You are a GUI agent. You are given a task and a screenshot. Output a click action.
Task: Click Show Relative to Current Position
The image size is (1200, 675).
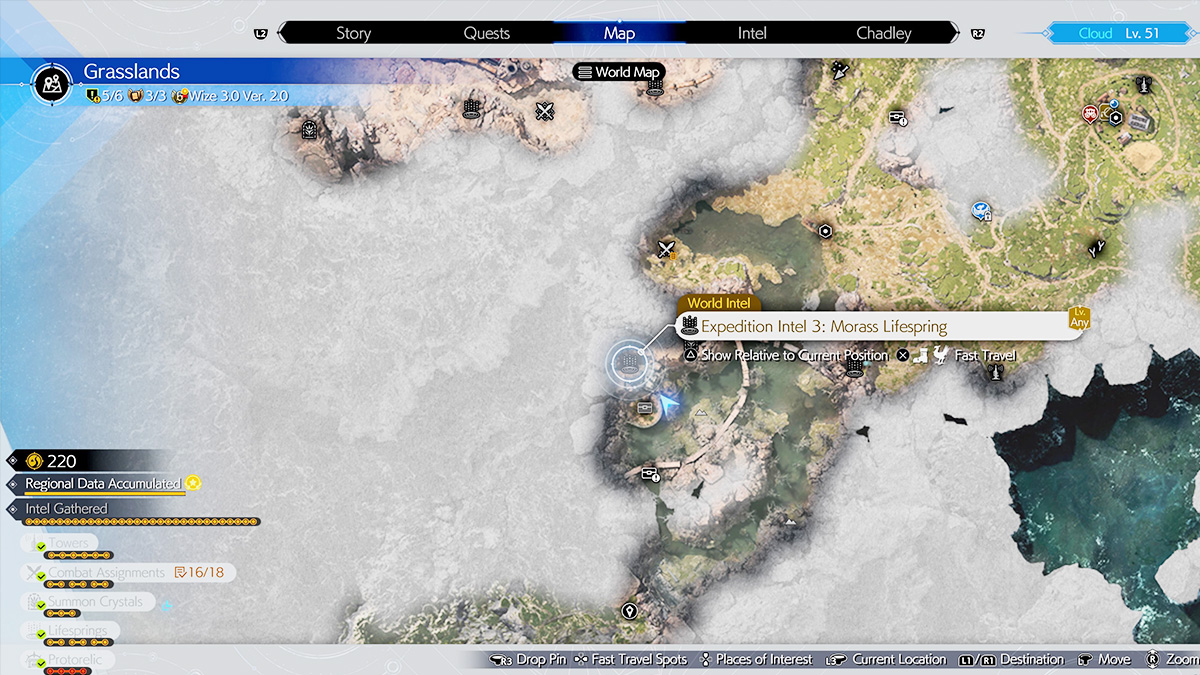click(795, 355)
